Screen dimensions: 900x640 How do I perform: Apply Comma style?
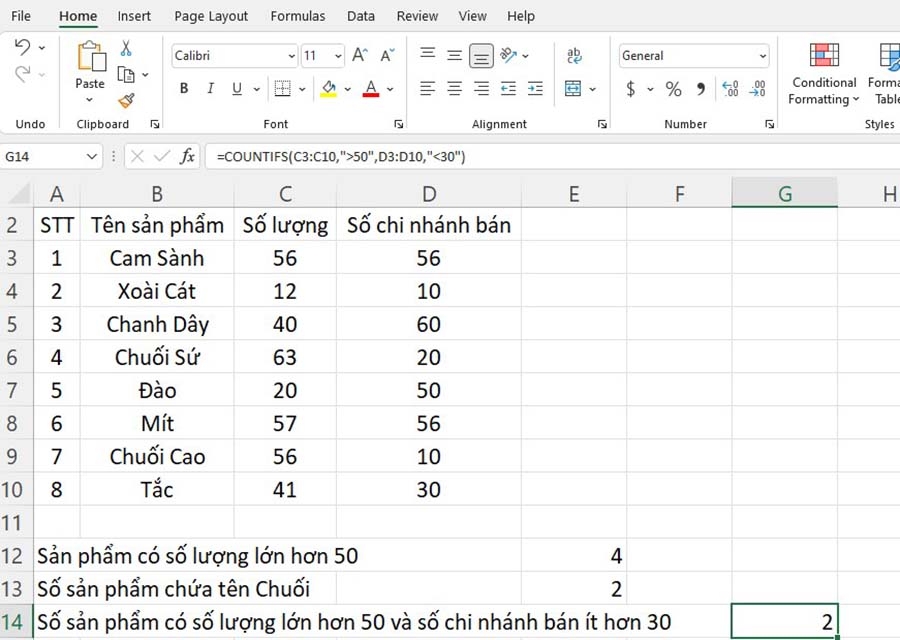coord(701,88)
